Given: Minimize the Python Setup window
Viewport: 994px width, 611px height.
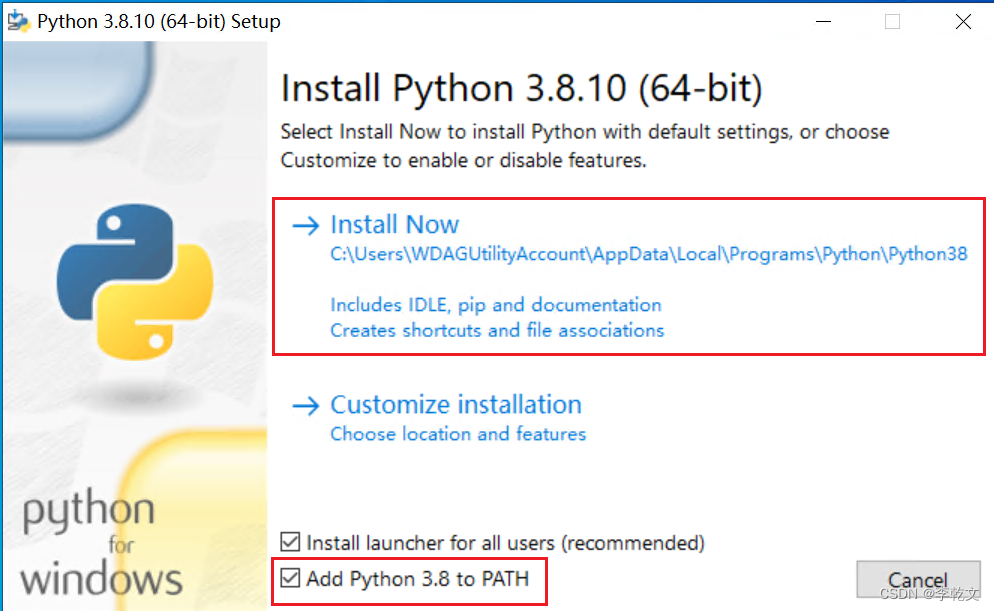Looking at the screenshot, I should pyautogui.click(x=823, y=22).
